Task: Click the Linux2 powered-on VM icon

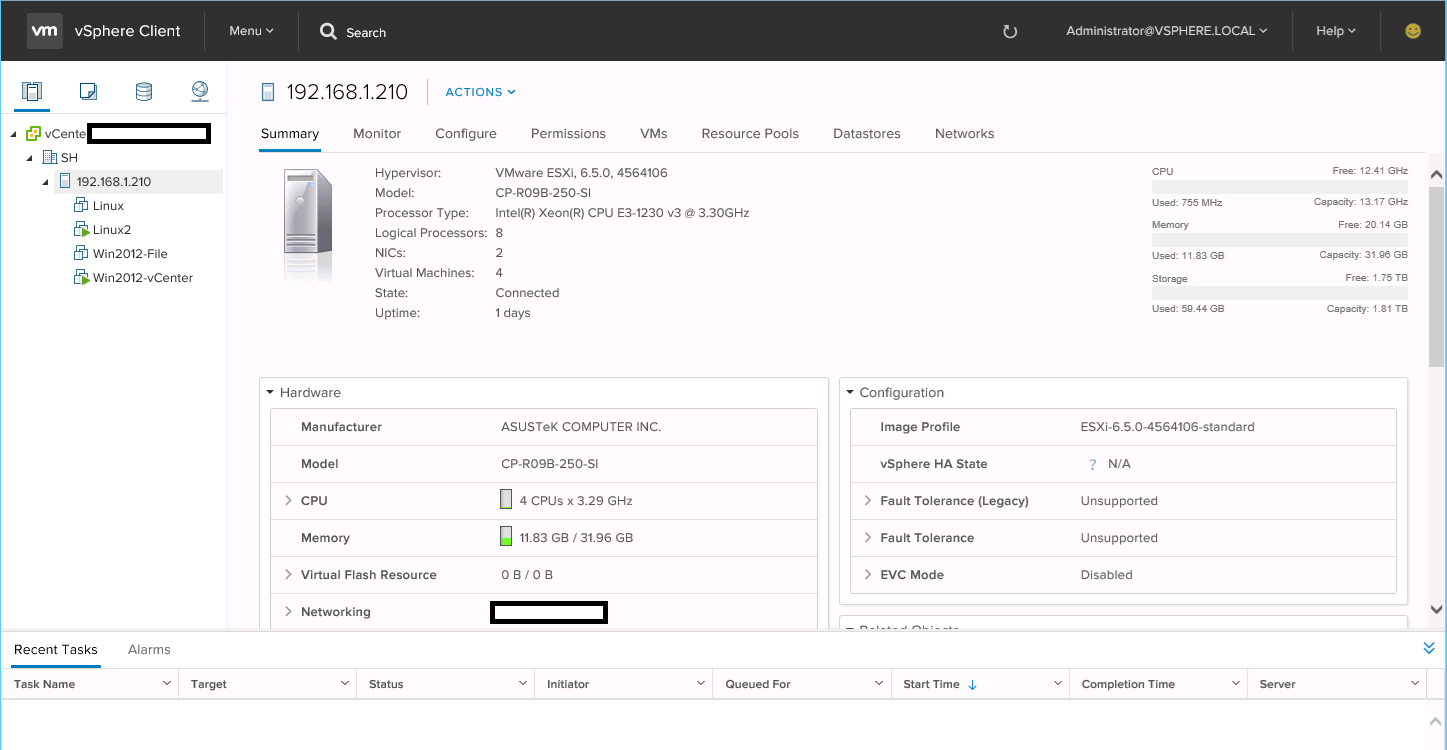Action: [x=82, y=230]
